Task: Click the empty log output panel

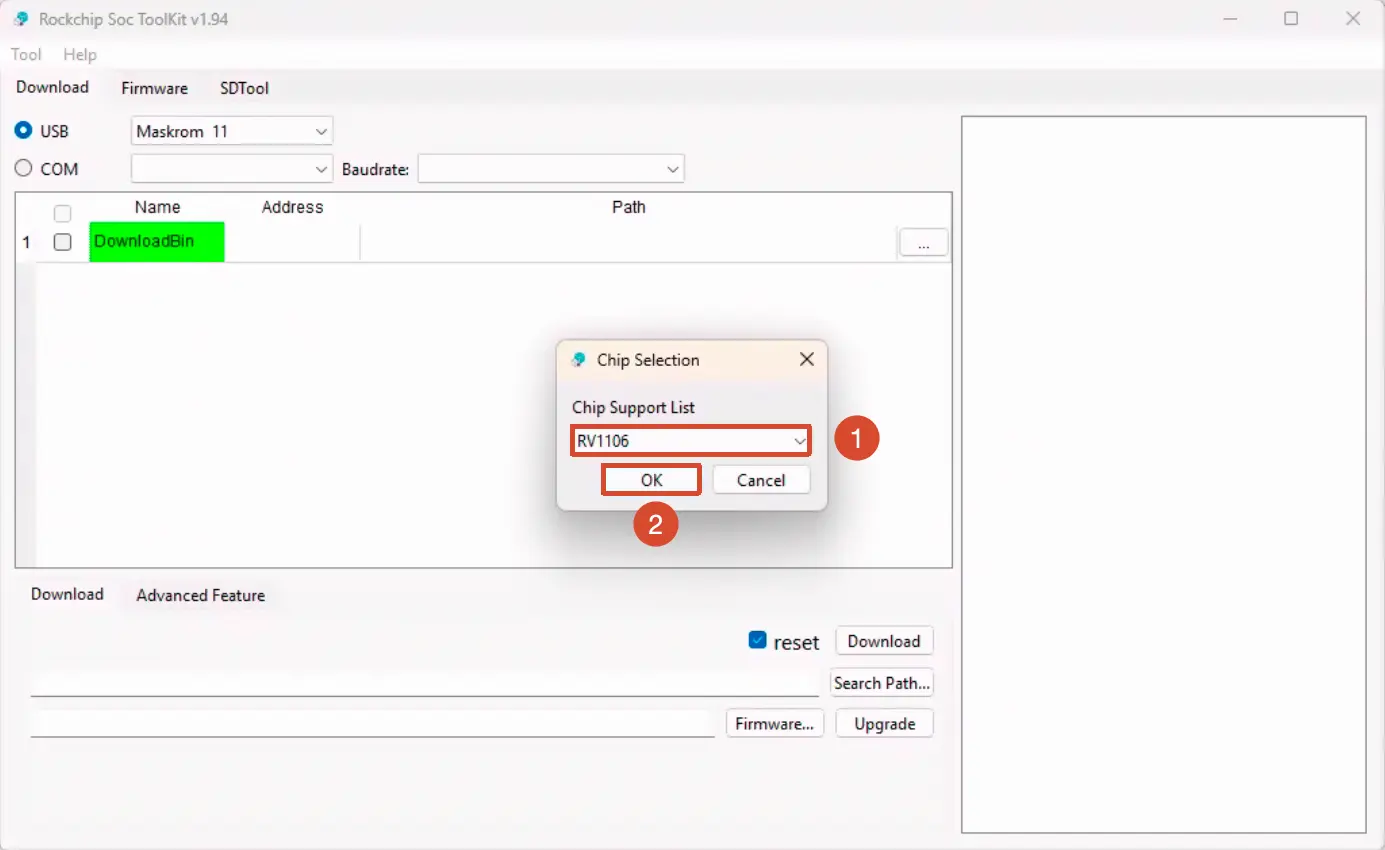Action: 1164,474
